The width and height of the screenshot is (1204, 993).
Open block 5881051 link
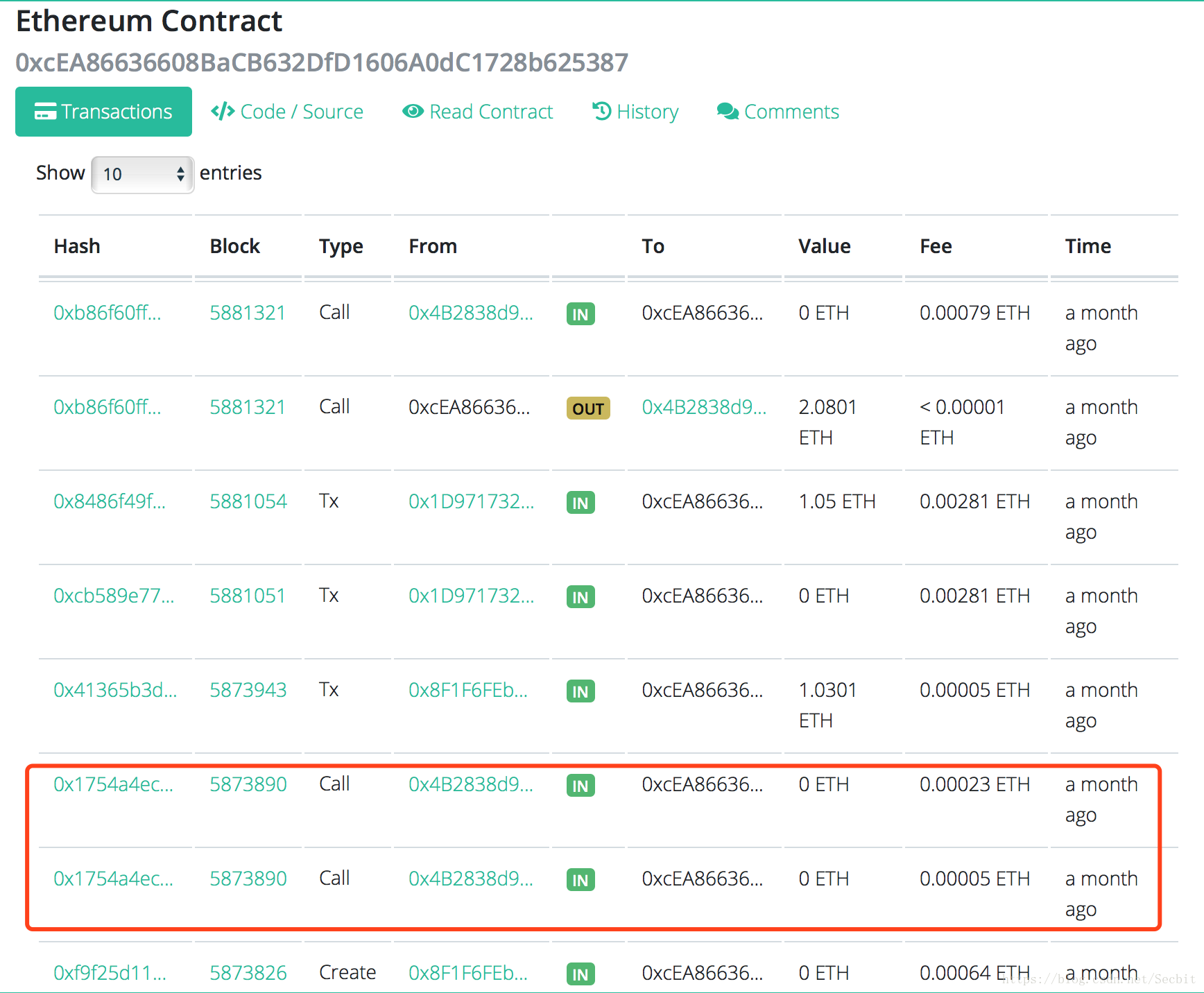[x=248, y=596]
